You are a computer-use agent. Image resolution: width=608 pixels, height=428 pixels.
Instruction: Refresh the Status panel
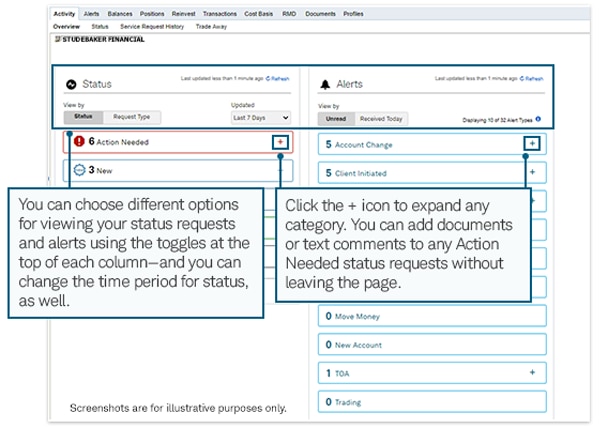point(277,78)
